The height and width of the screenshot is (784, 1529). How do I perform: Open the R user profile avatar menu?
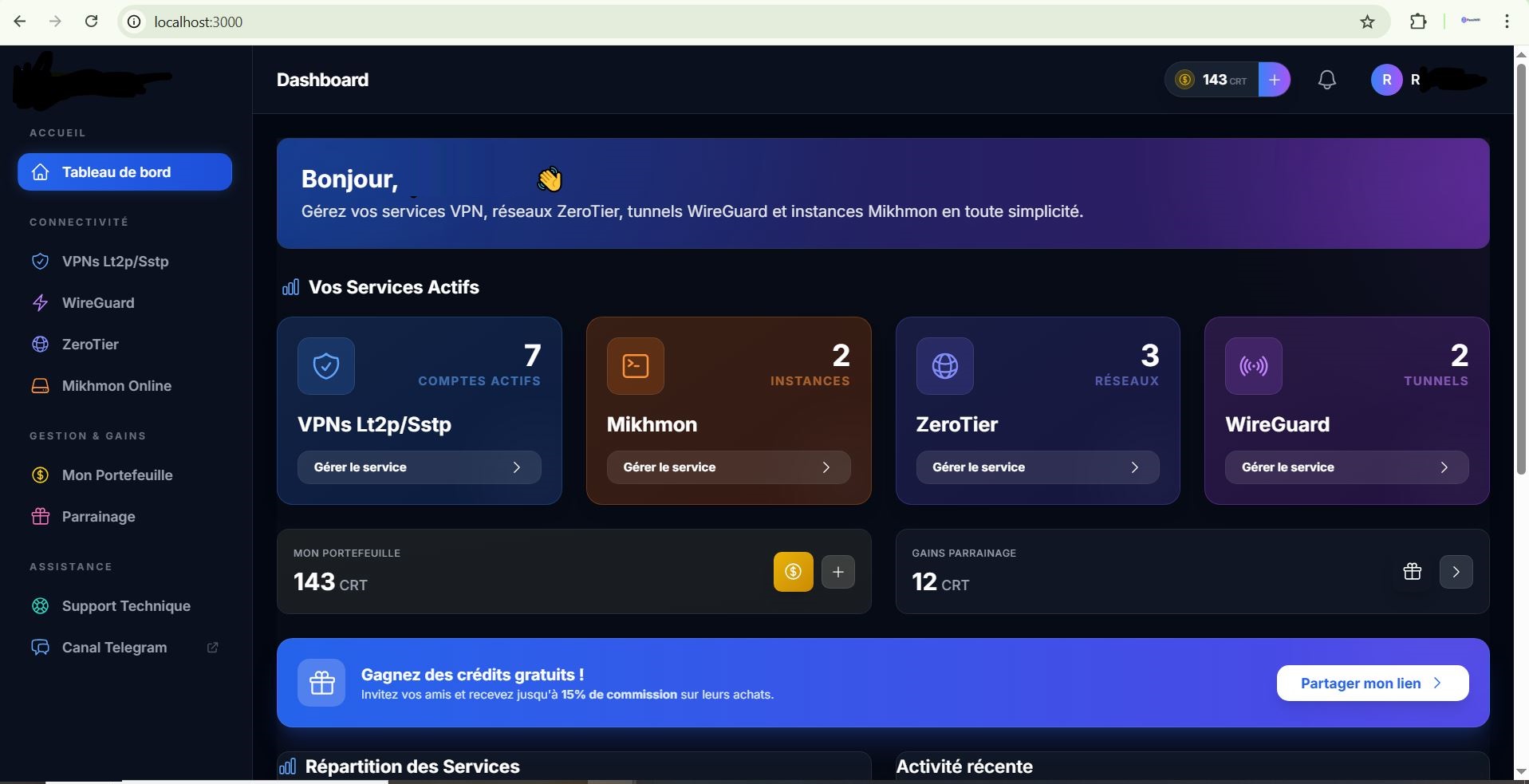(x=1385, y=79)
